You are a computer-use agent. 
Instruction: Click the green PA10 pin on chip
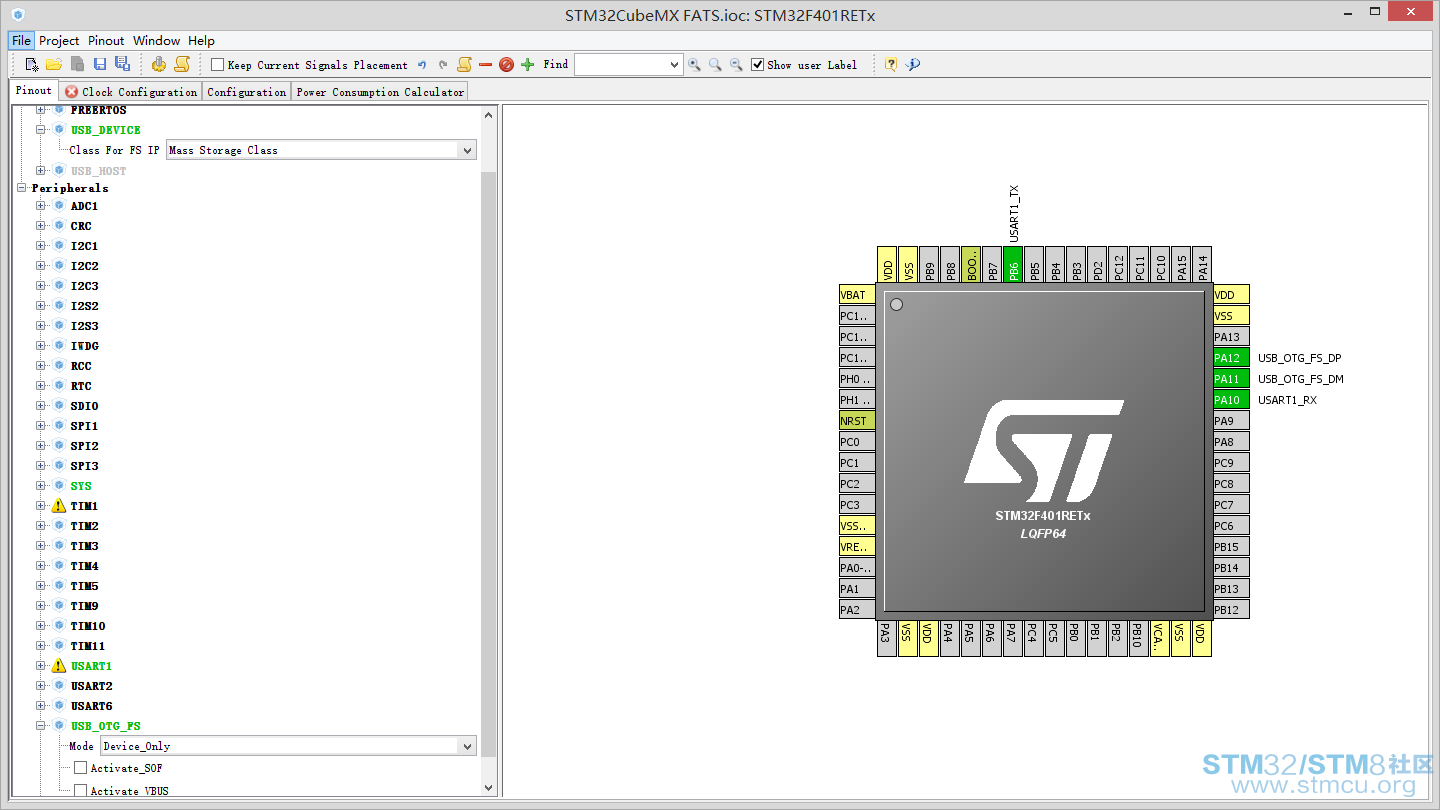(x=1231, y=400)
